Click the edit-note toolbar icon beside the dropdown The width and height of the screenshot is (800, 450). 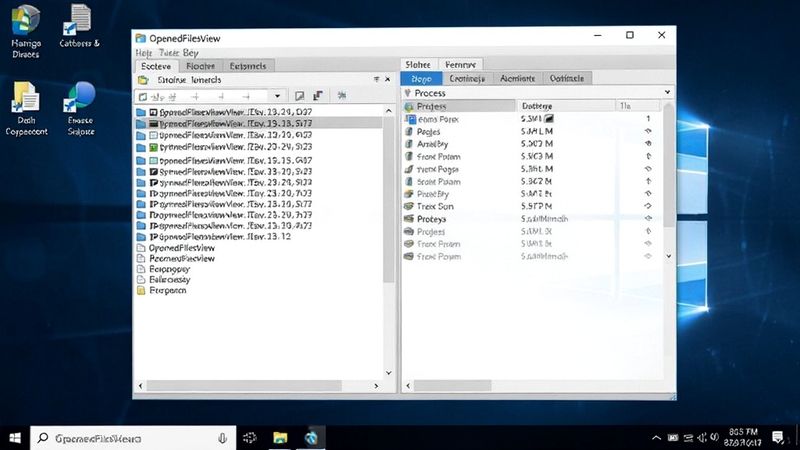[299, 96]
